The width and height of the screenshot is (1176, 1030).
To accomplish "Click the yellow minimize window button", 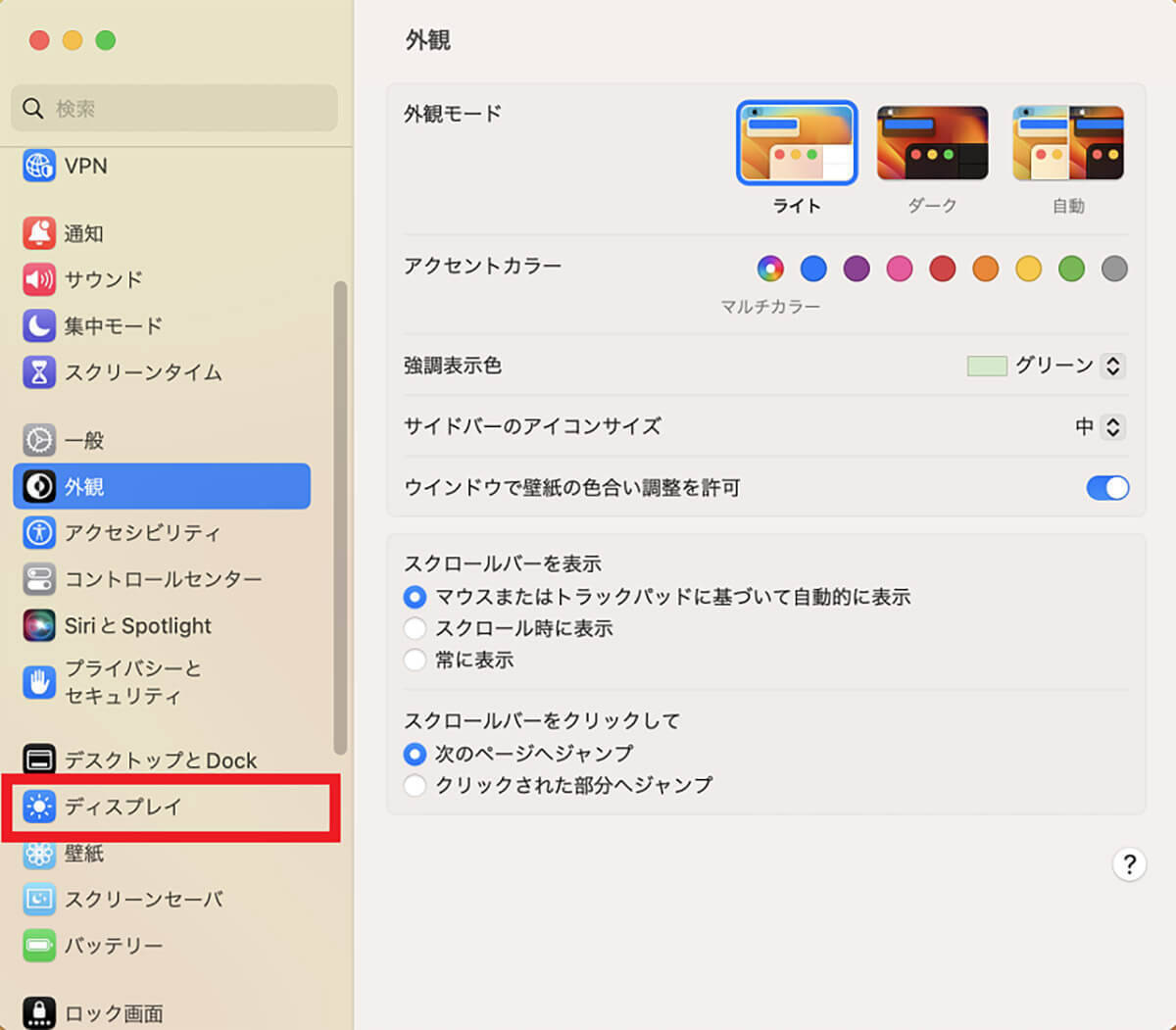I will 73,40.
